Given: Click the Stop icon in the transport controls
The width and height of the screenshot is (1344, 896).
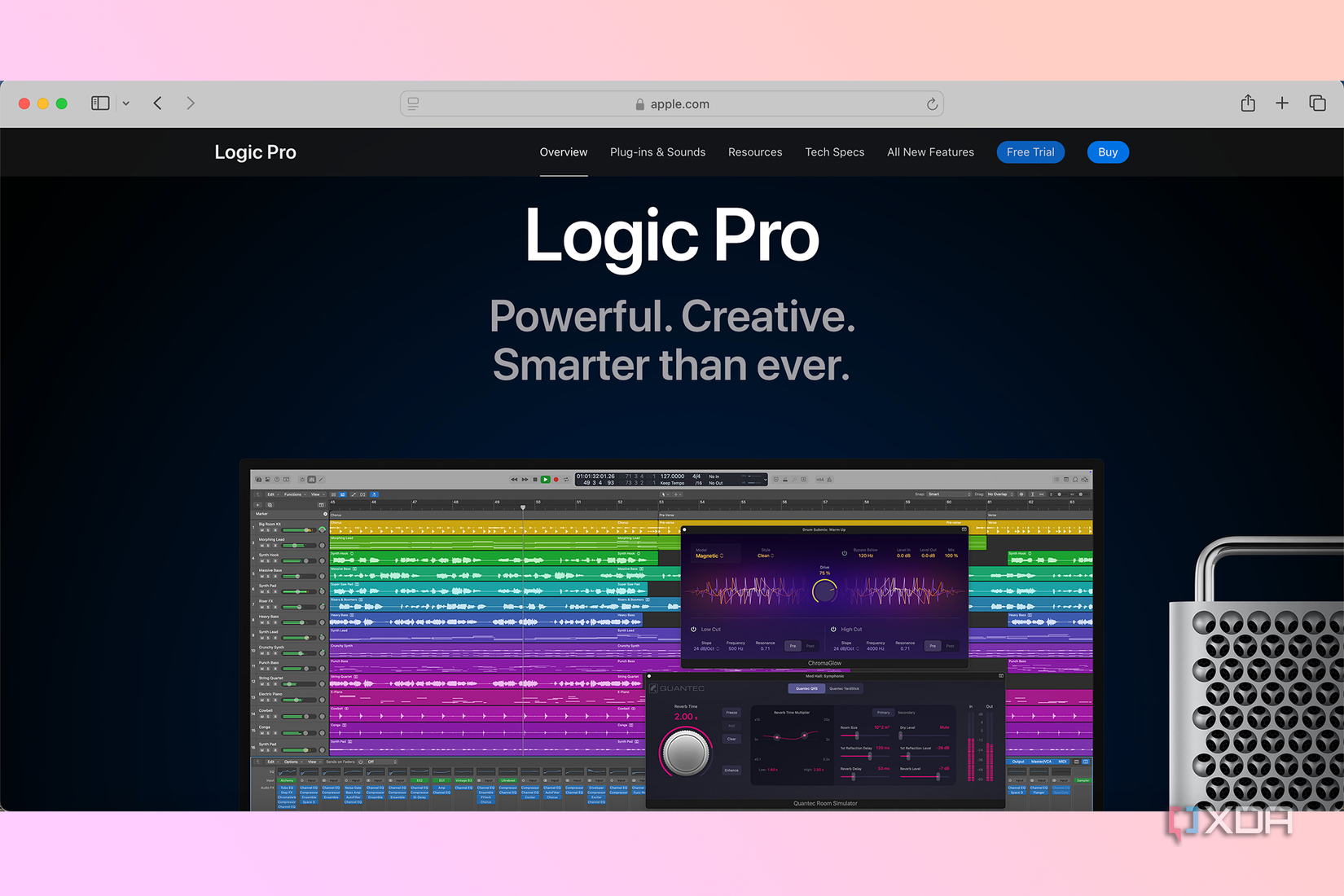Looking at the screenshot, I should click(534, 479).
